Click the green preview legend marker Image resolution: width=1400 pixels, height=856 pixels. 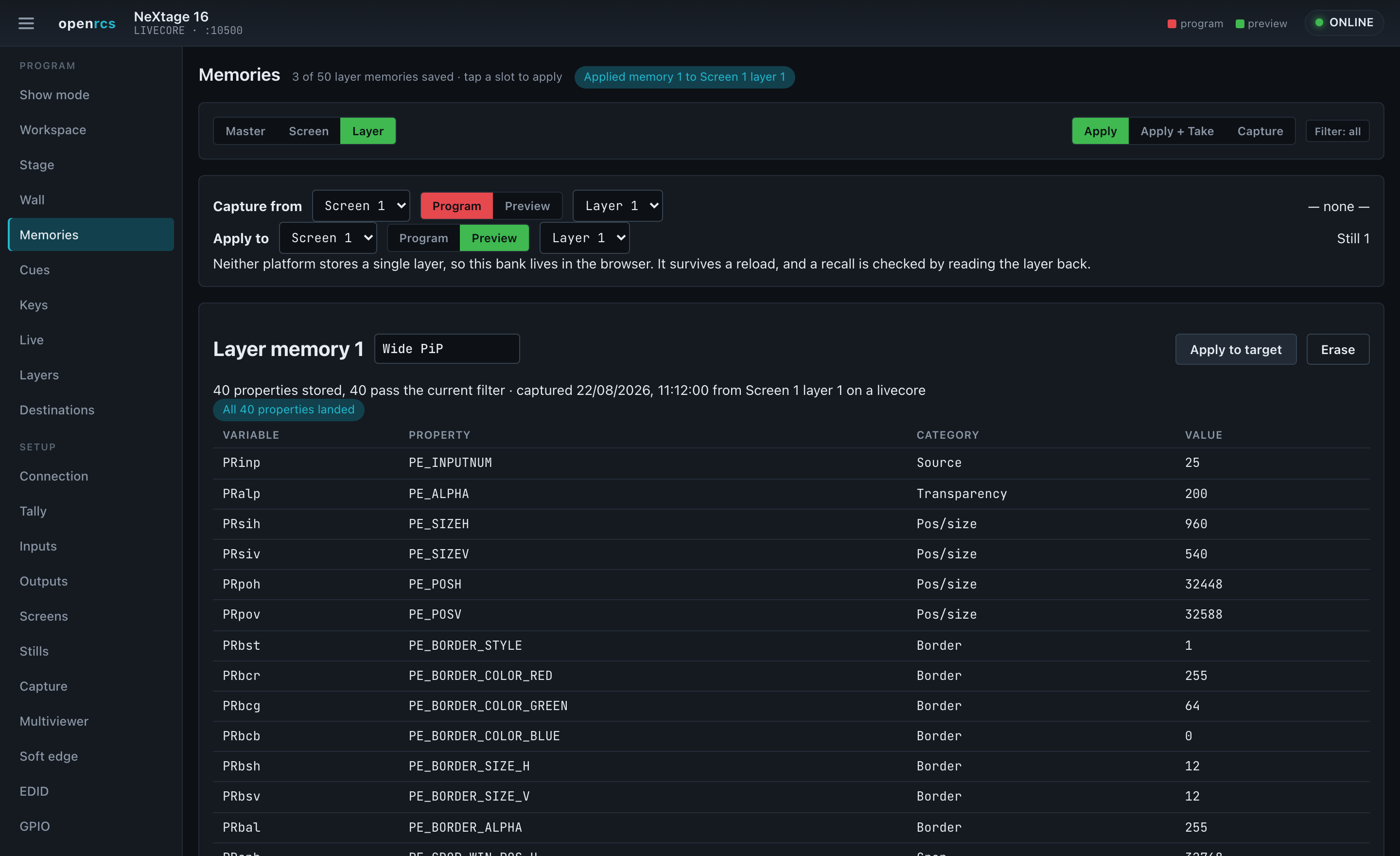(x=1240, y=24)
